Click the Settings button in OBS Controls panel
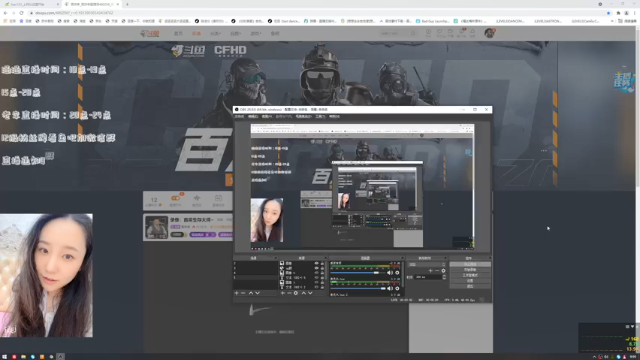 click(470, 281)
